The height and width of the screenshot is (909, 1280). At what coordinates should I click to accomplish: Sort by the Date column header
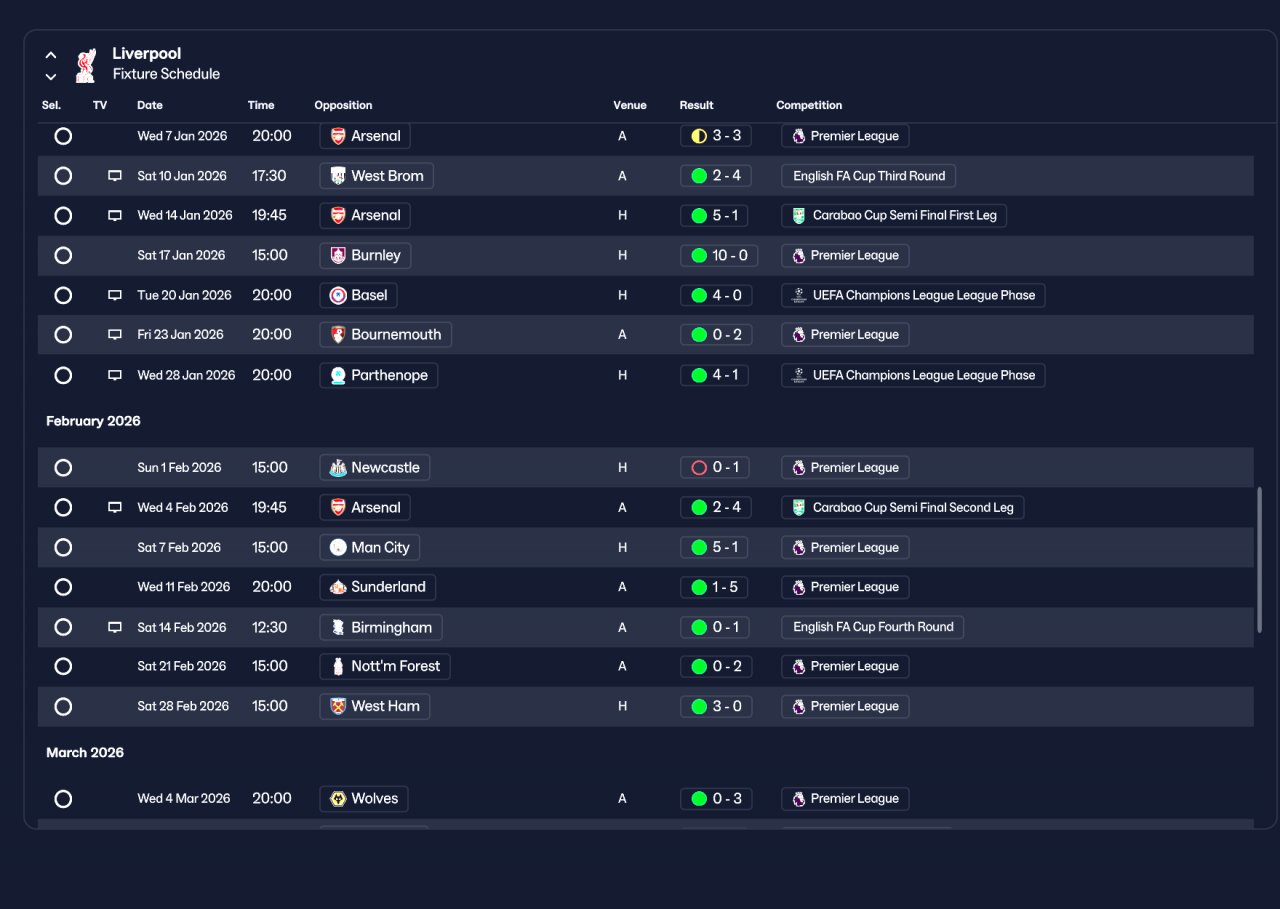[x=150, y=105]
